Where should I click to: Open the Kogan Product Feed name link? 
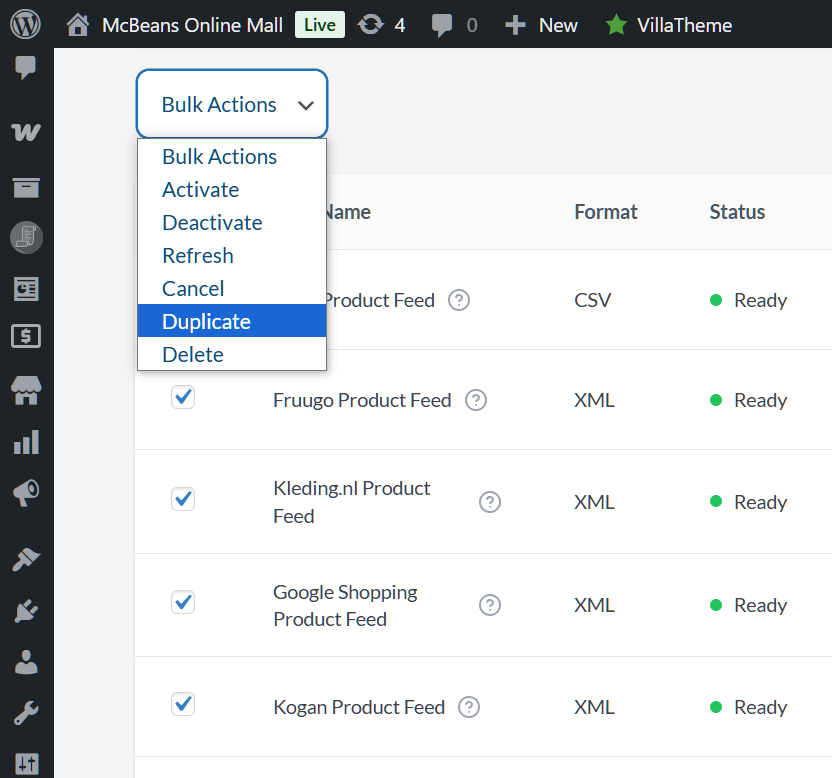359,707
